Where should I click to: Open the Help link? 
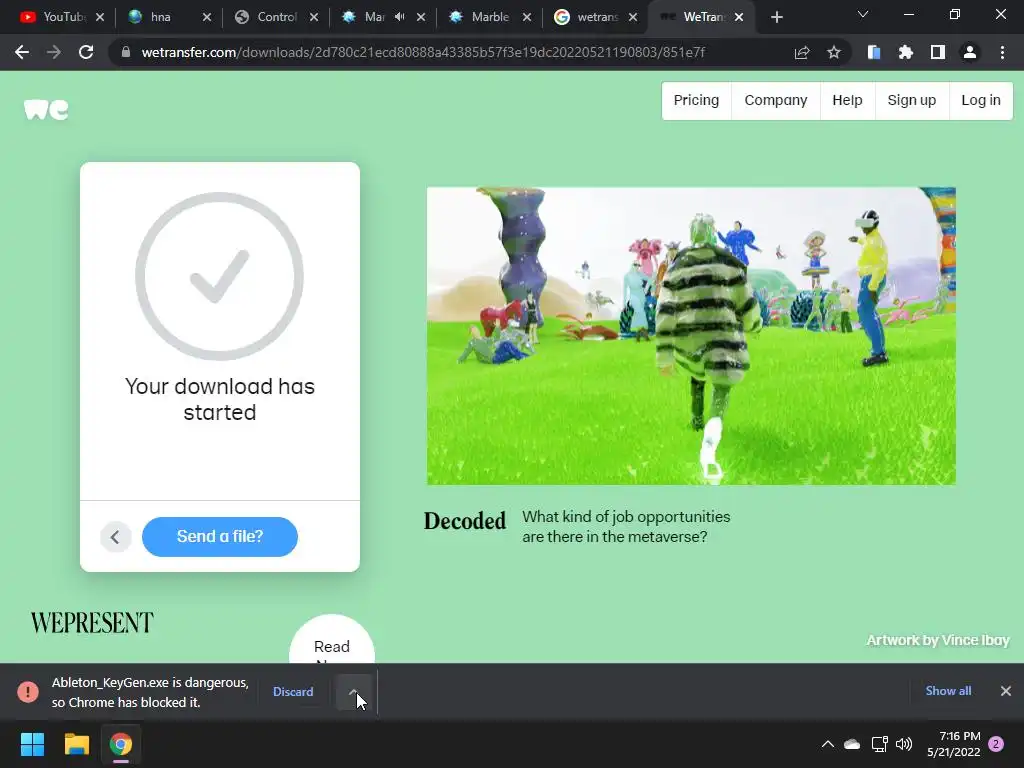coord(847,101)
